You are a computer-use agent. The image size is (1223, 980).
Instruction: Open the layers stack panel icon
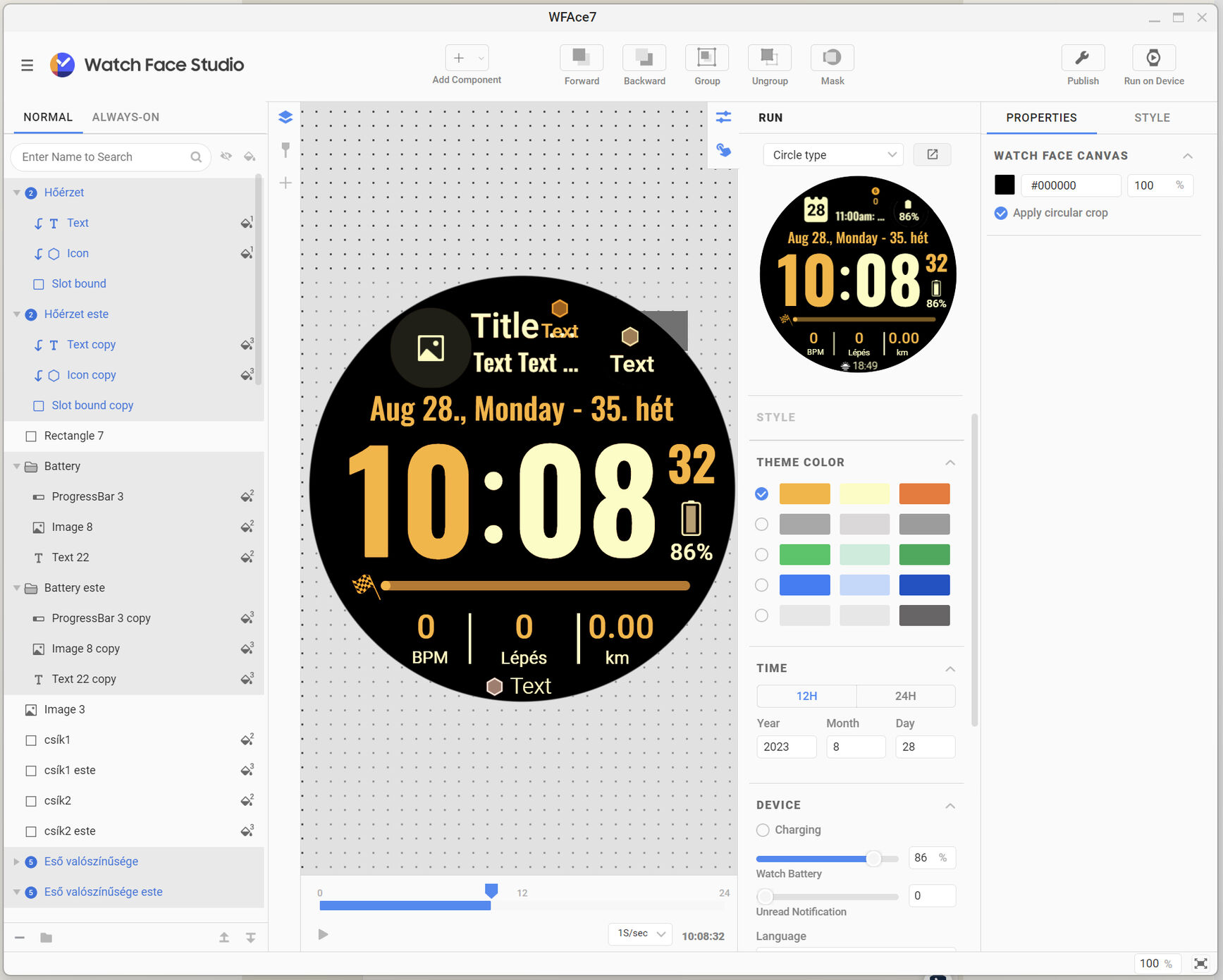click(x=285, y=117)
